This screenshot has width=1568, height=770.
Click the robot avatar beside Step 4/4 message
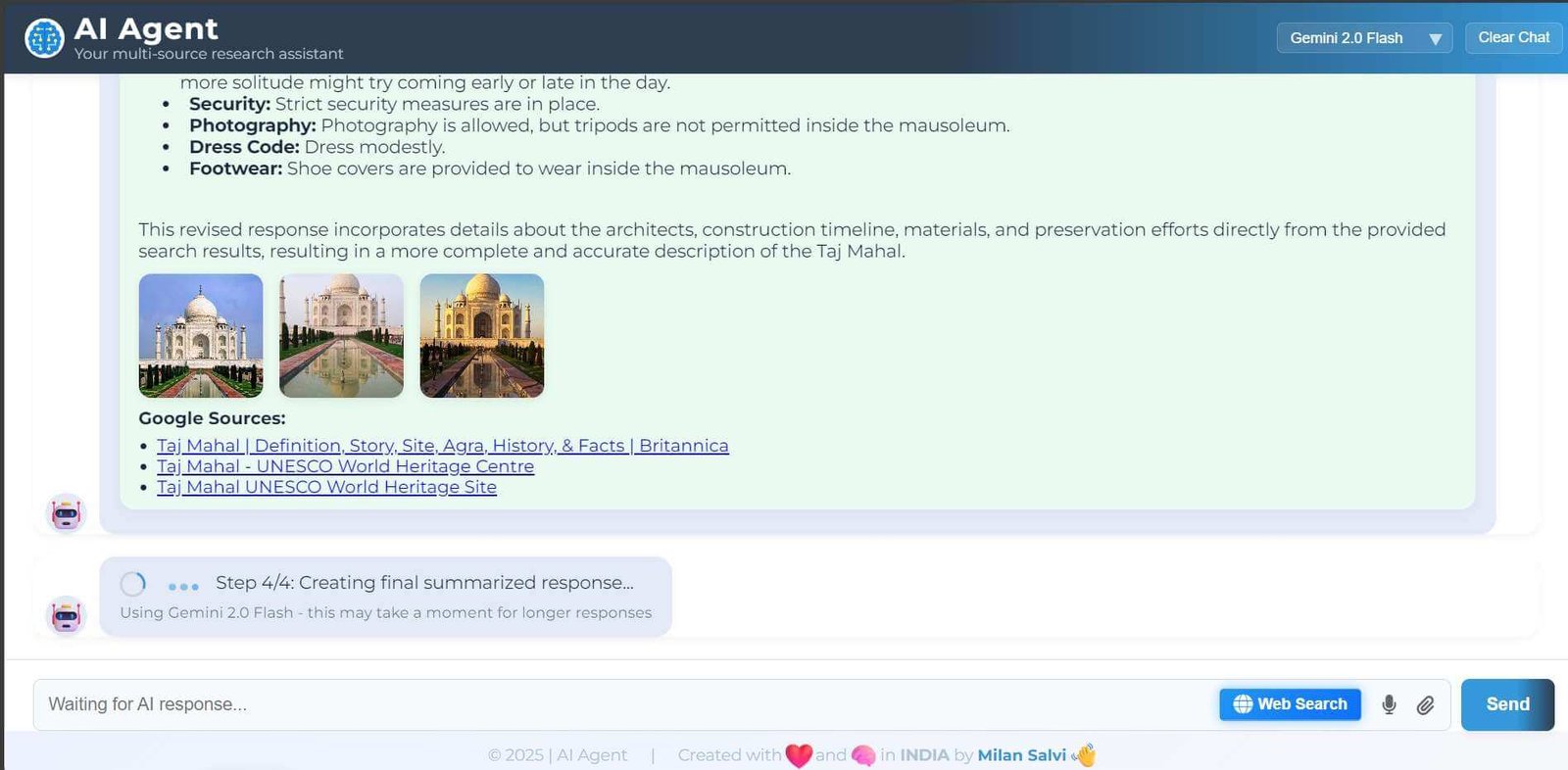67,615
